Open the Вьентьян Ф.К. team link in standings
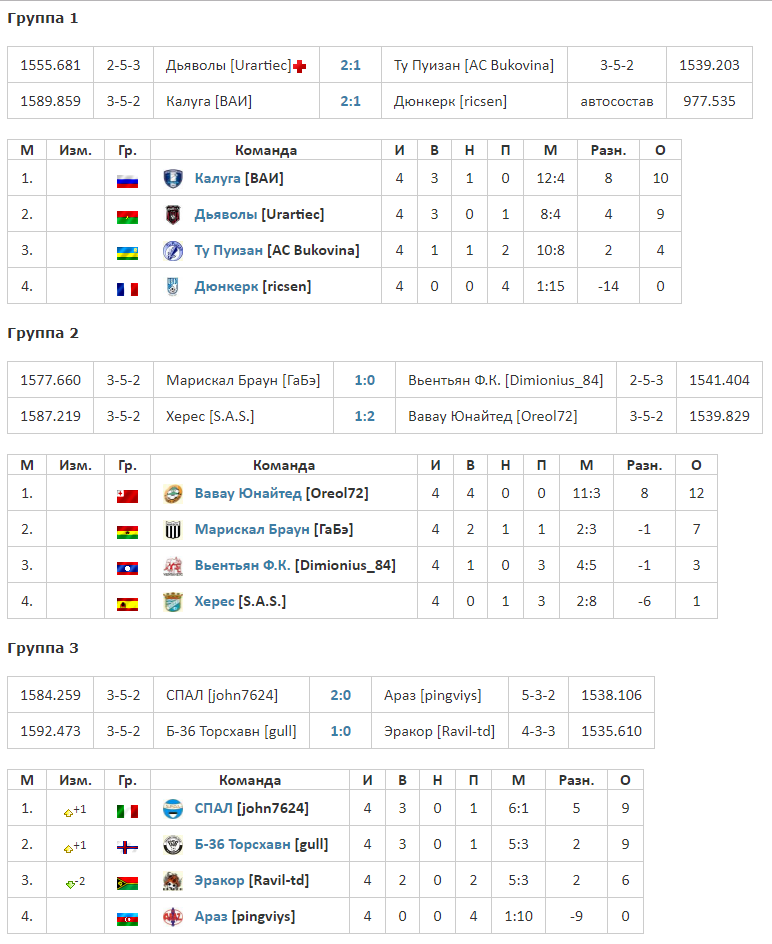 coord(242,566)
